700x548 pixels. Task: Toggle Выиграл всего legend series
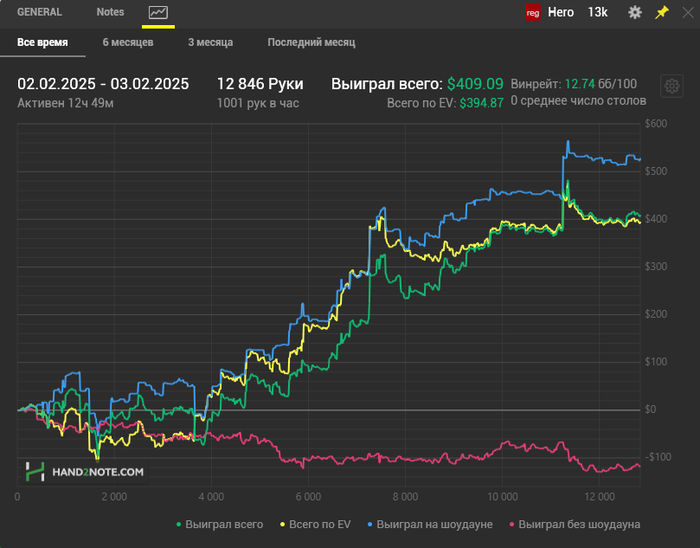[220, 524]
